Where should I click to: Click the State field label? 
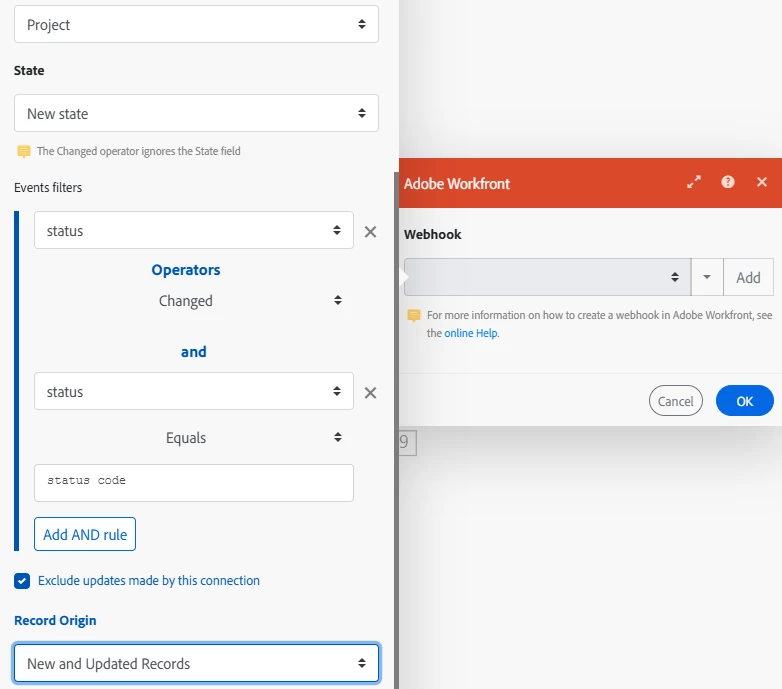click(x=29, y=70)
